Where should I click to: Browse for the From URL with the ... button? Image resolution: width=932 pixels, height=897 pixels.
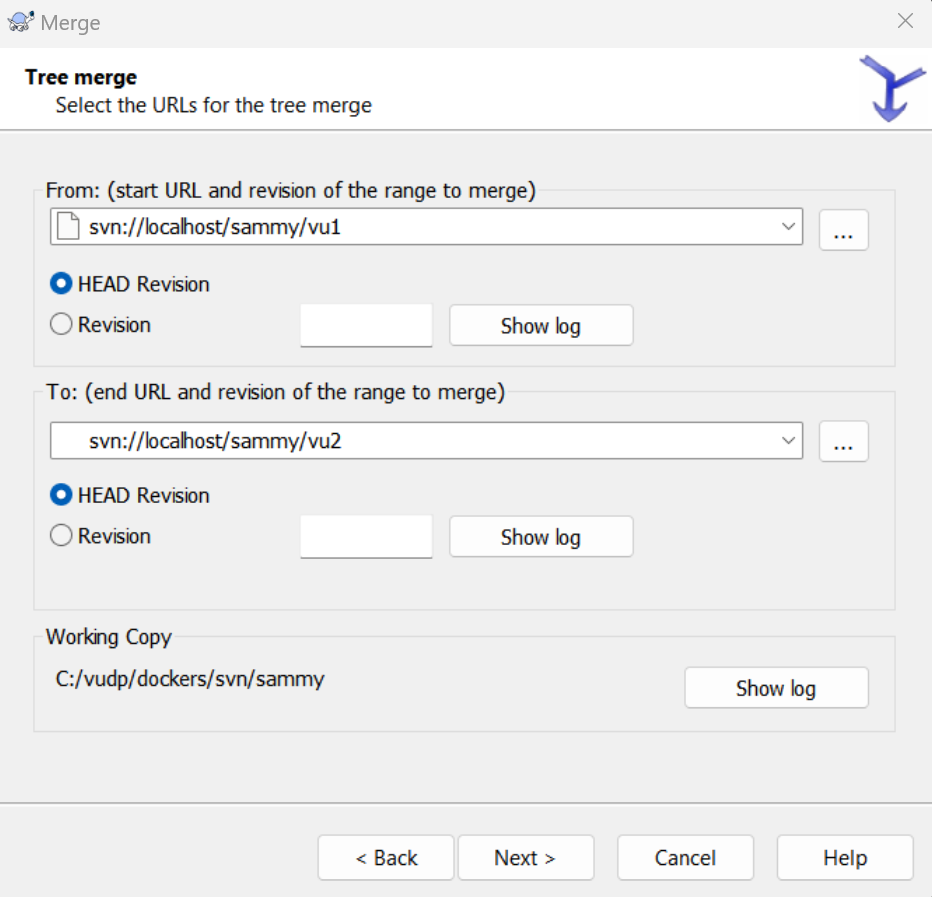pyautogui.click(x=843, y=230)
